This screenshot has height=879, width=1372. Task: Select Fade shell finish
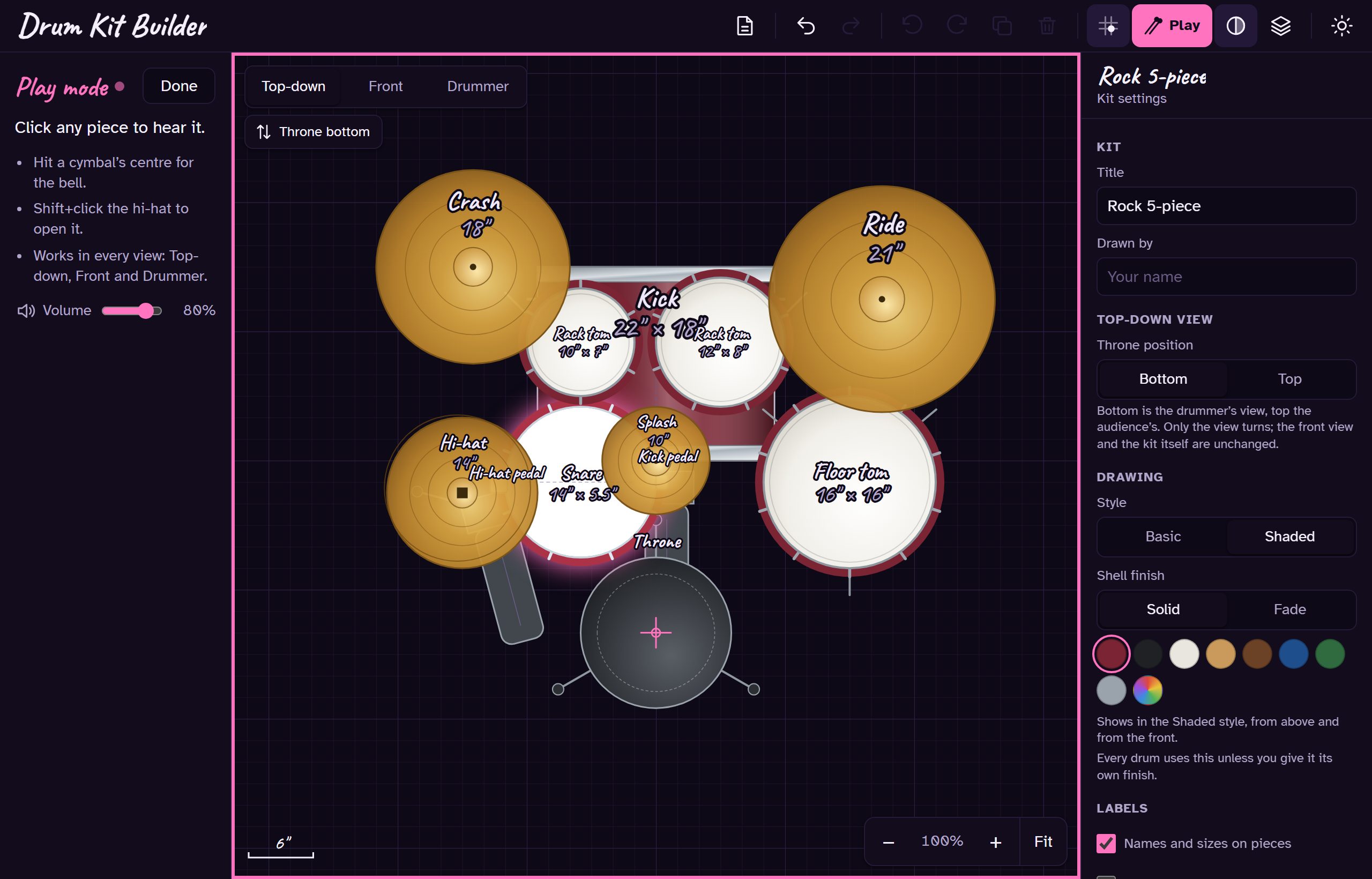point(1290,609)
